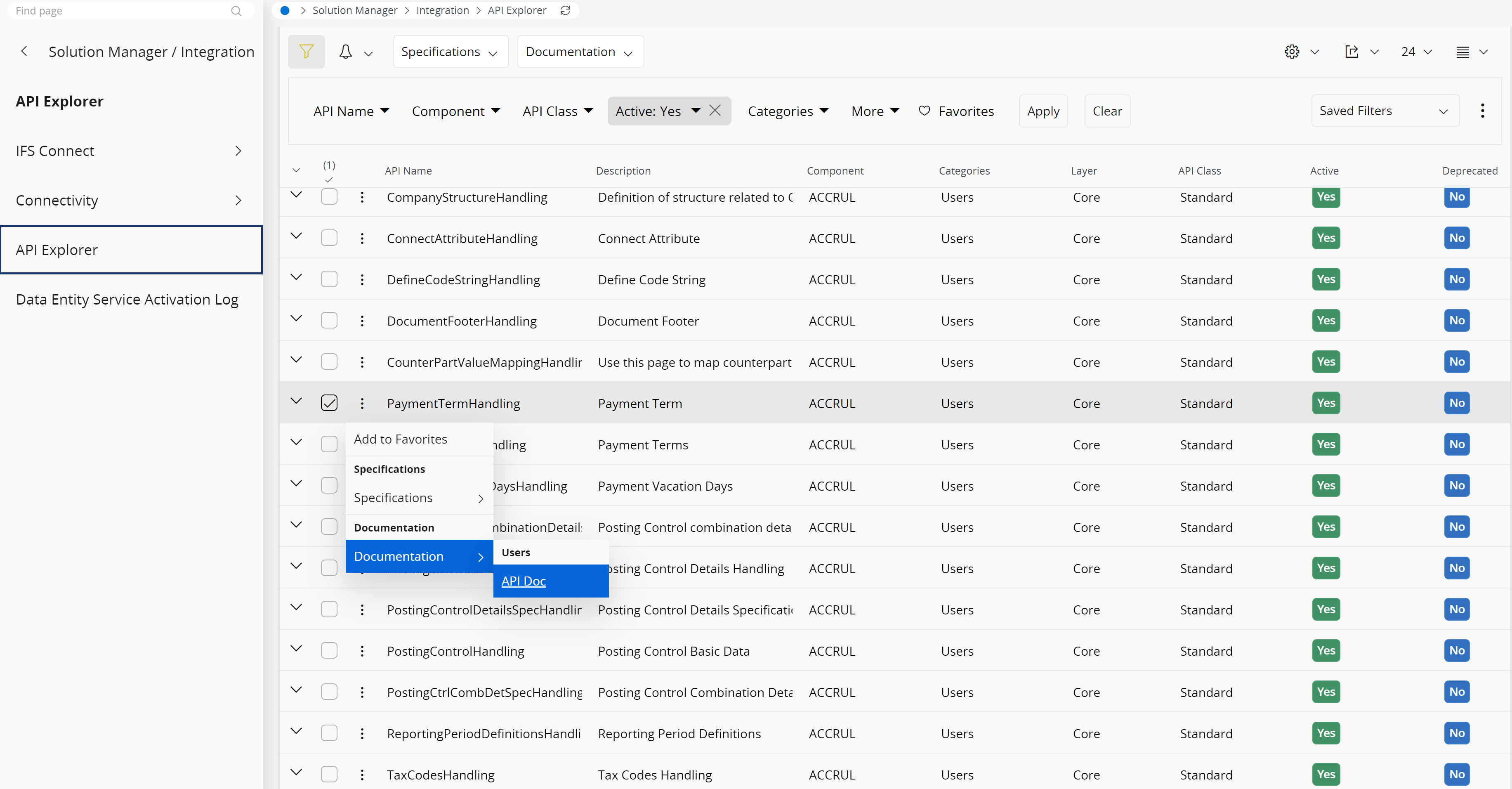Uncheck the PaymentTermHandling row checkbox
Image resolution: width=1512 pixels, height=789 pixels.
(x=329, y=403)
